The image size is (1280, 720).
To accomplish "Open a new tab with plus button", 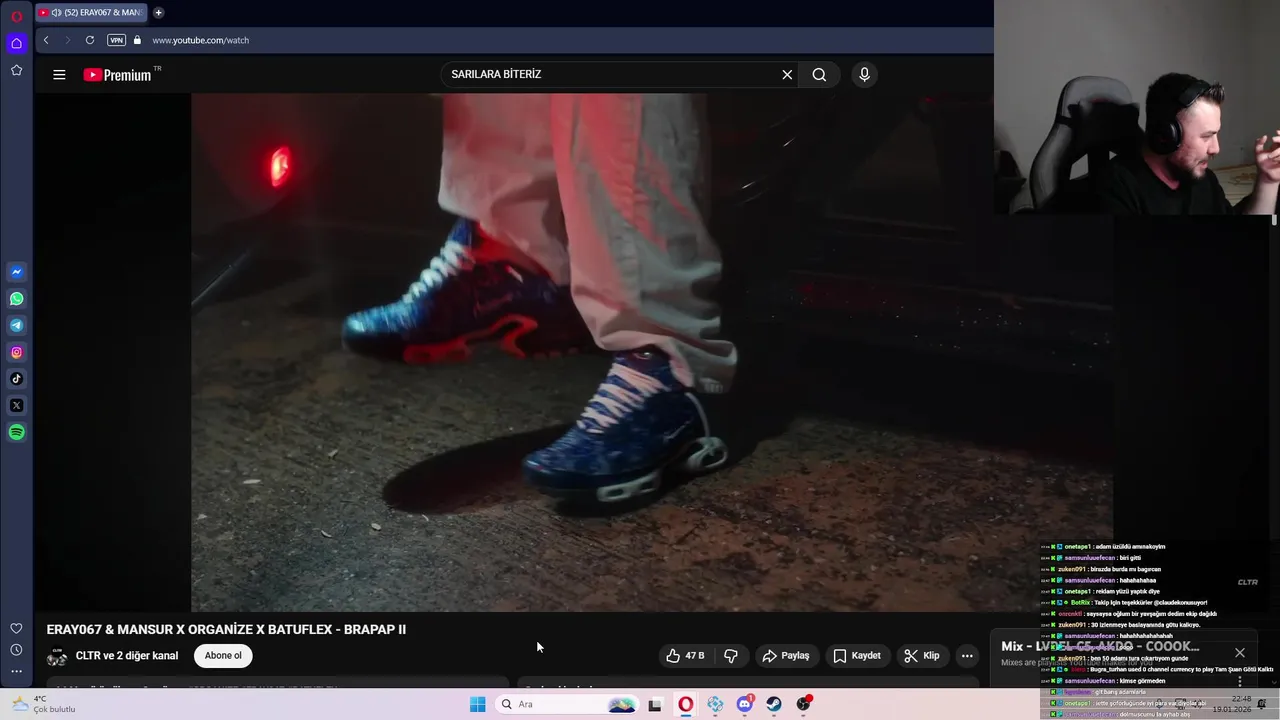I will click(x=158, y=13).
